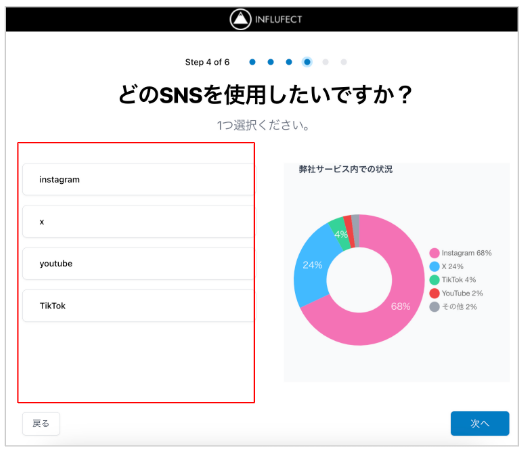The width and height of the screenshot is (523, 453).
Task: Jump to the third step dot
Action: [289, 62]
